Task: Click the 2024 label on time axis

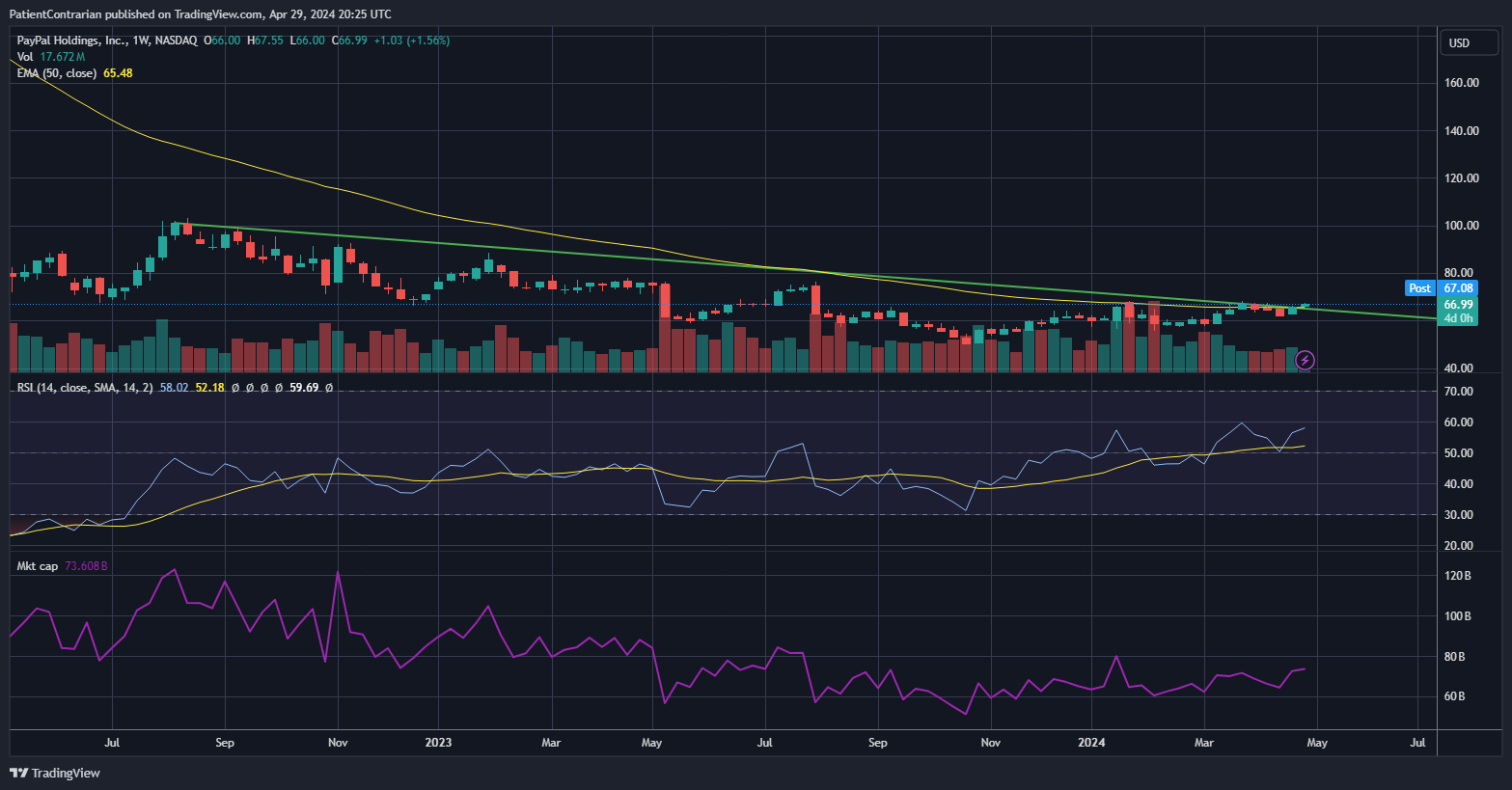Action: [1091, 743]
